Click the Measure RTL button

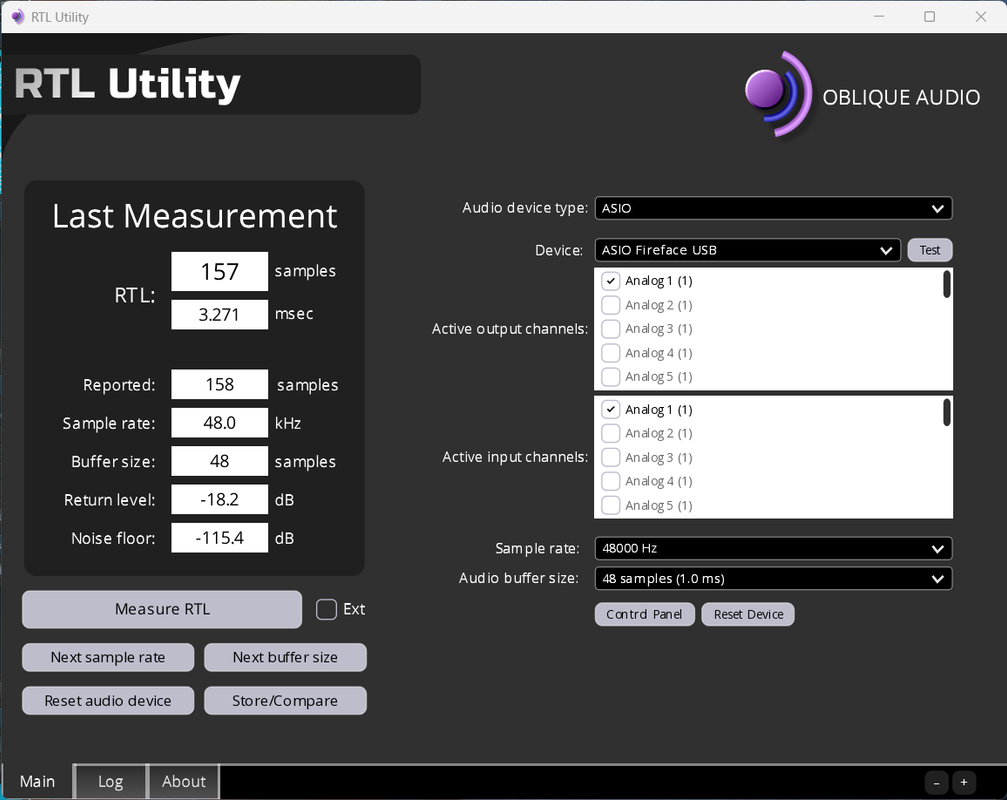(162, 609)
